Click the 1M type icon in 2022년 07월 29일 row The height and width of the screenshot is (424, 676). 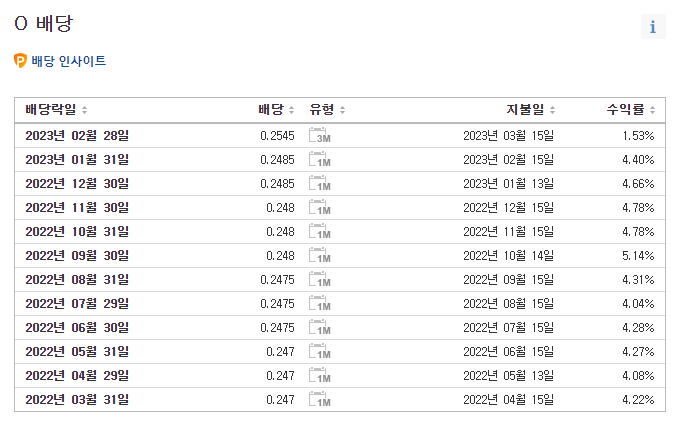pyautogui.click(x=319, y=304)
